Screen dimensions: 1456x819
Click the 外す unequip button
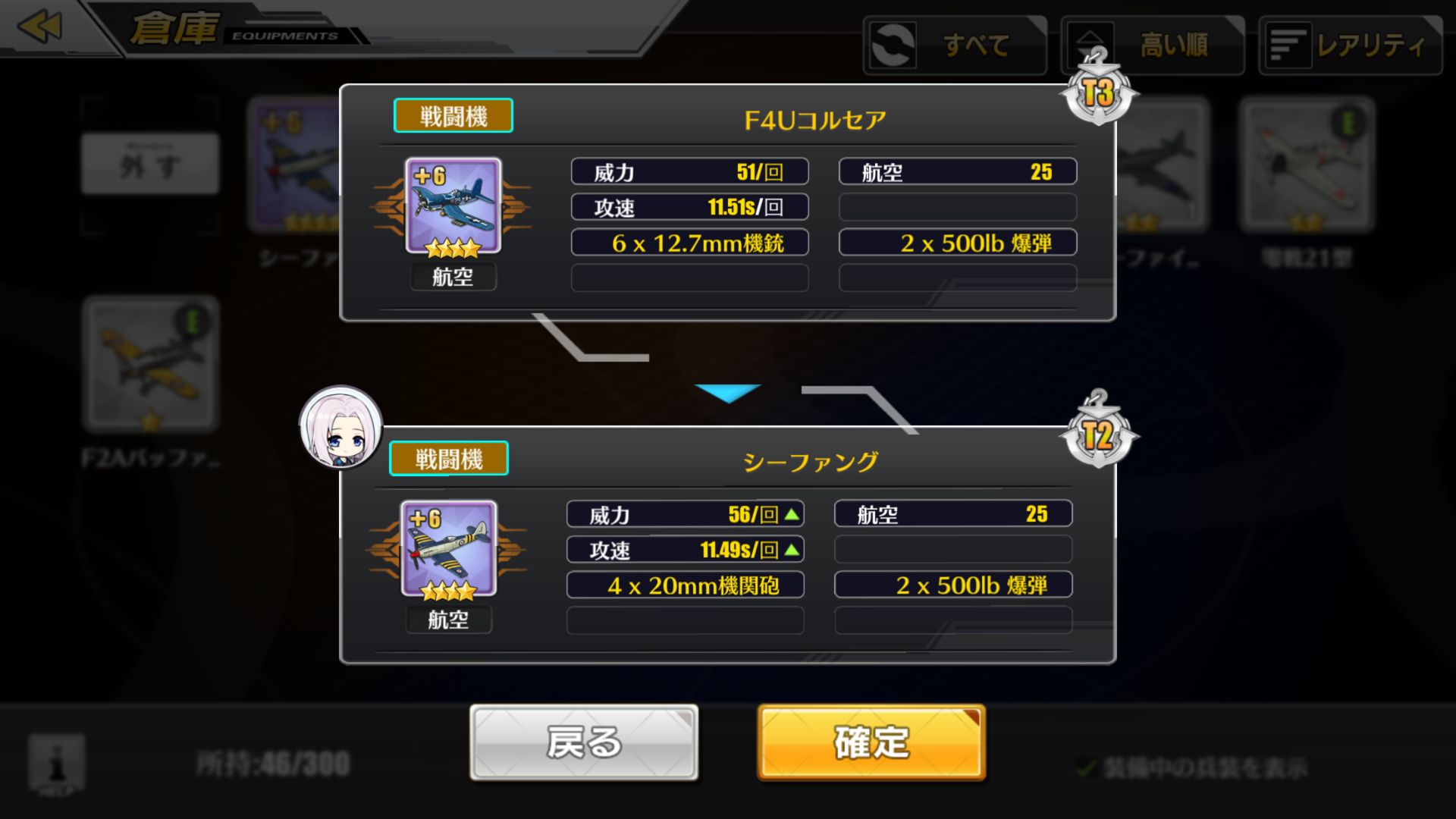pos(150,164)
